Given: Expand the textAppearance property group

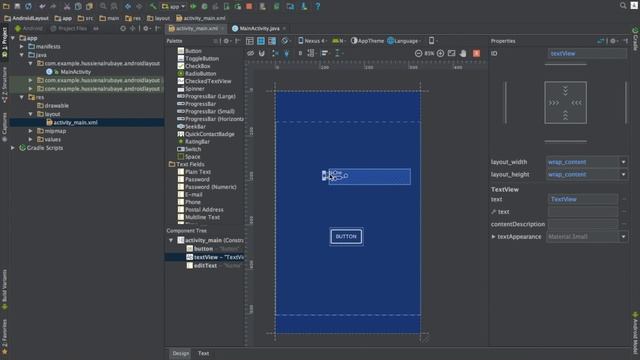Looking at the screenshot, I should point(493,237).
